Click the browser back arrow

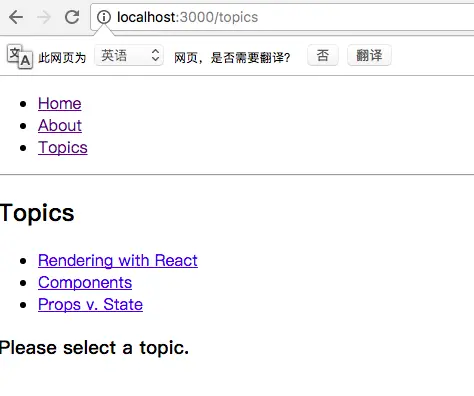(16, 17)
